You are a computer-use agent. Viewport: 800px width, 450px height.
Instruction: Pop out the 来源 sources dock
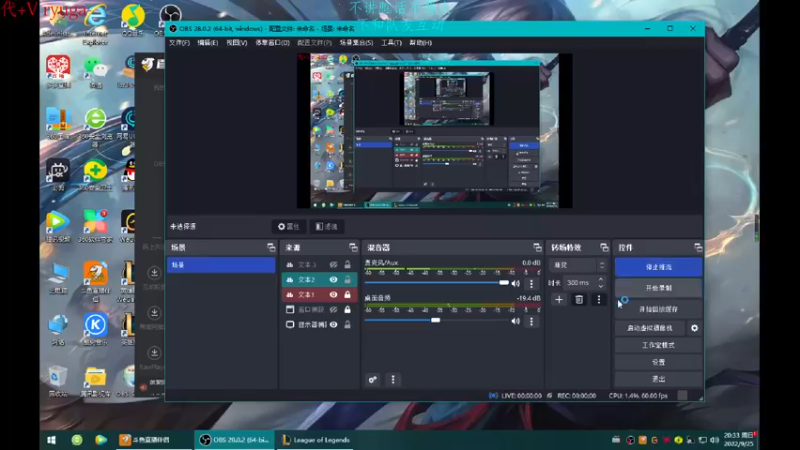coord(353,247)
